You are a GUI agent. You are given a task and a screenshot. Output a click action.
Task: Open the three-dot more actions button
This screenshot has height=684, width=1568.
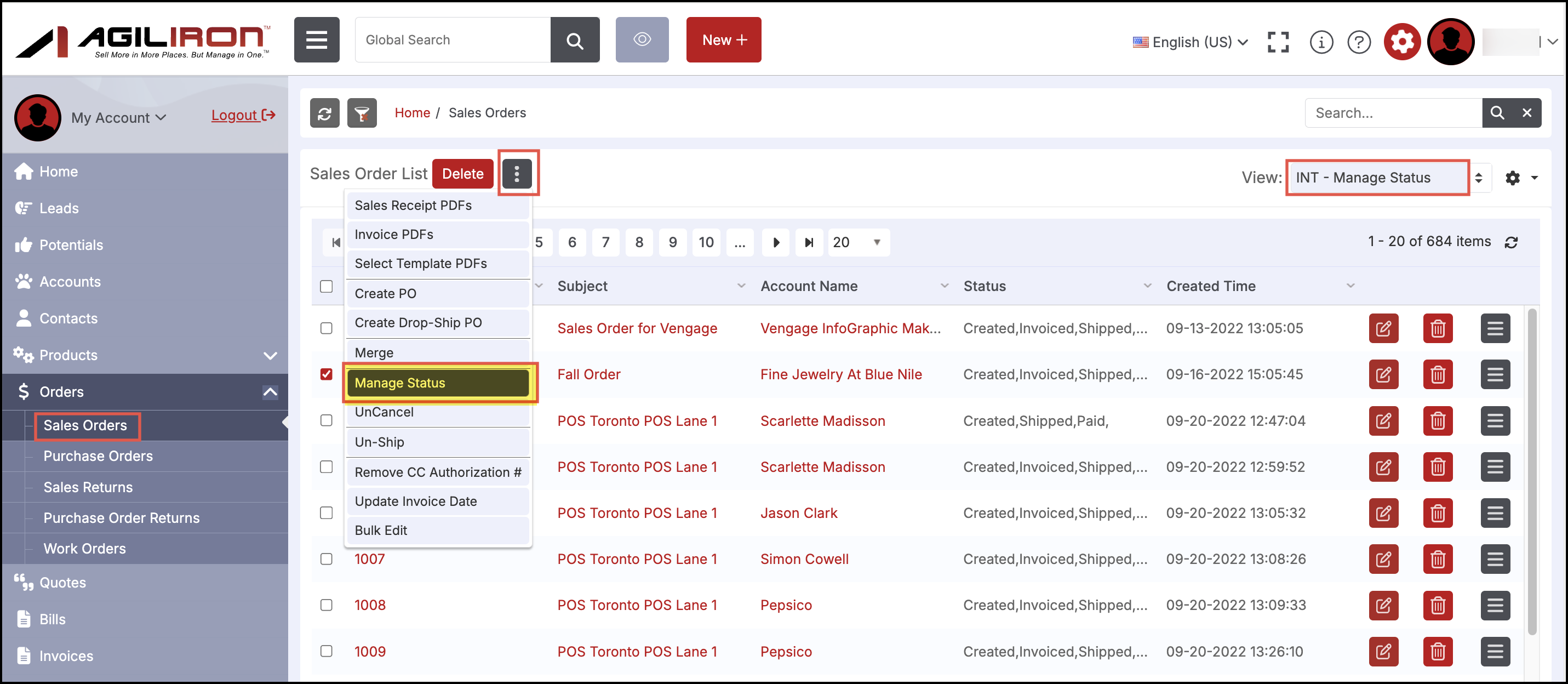point(516,174)
